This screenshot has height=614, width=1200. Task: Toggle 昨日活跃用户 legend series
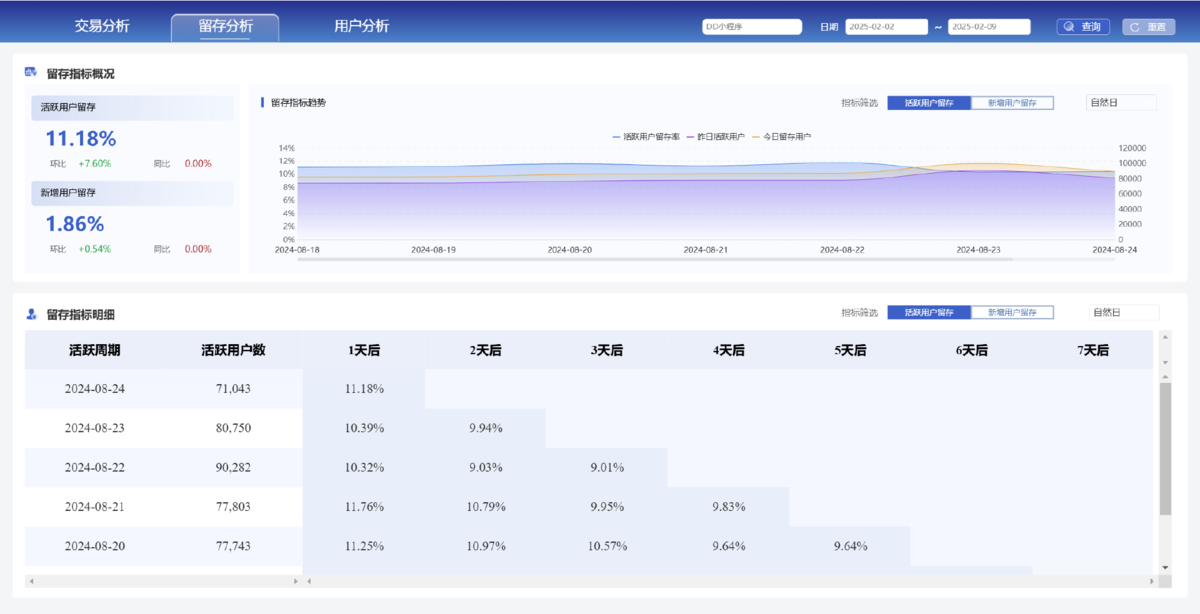(715, 136)
